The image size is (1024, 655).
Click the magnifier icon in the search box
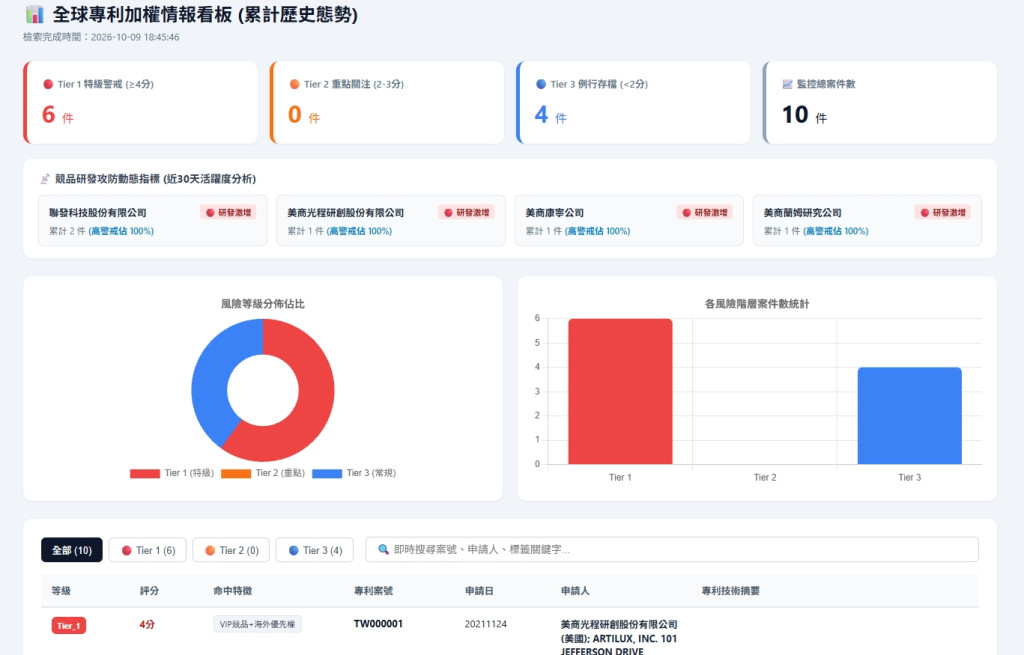pyautogui.click(x=384, y=550)
